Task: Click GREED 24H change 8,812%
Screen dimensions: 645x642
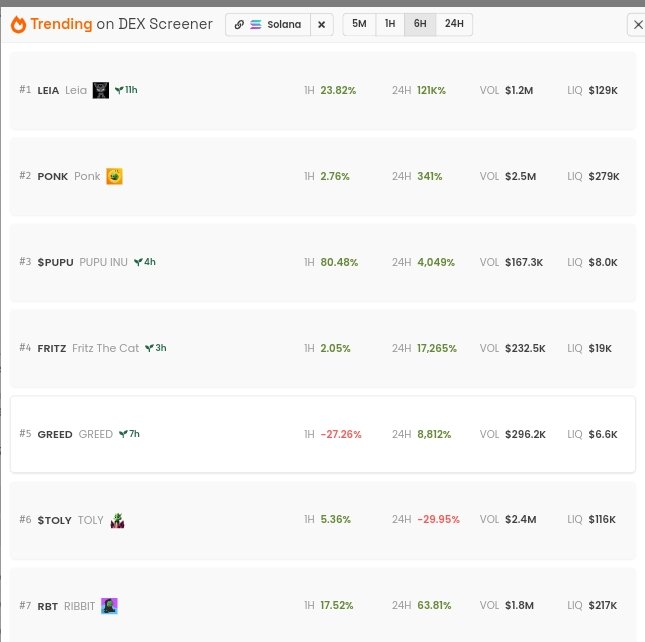Action: coord(434,434)
